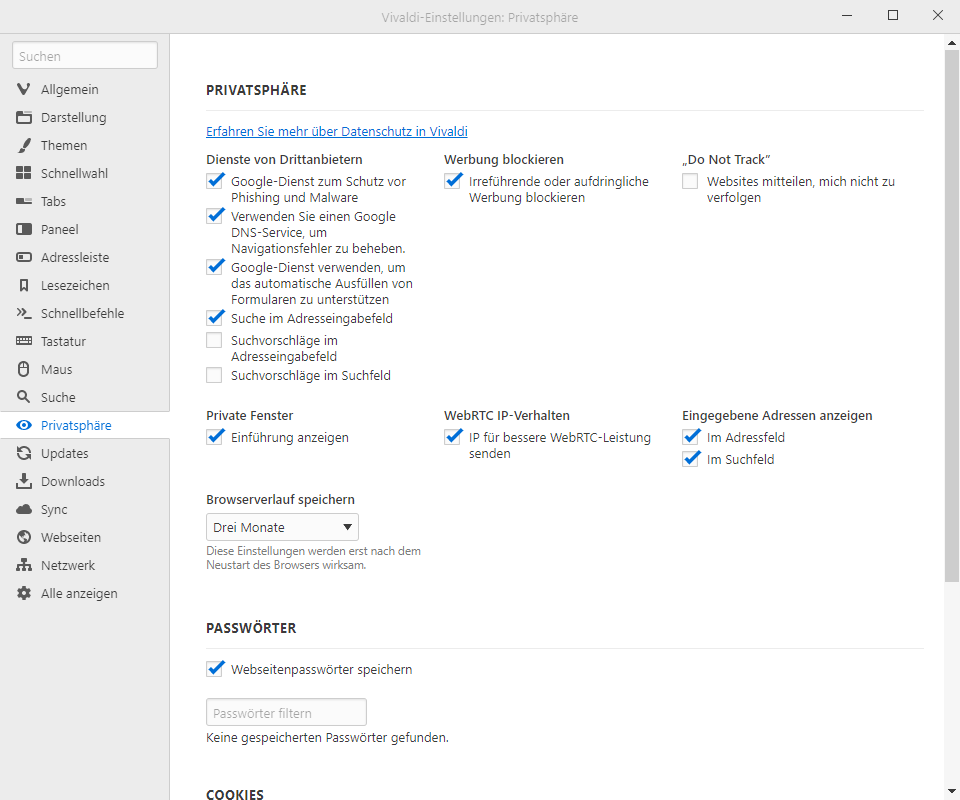Click the Vivaldi logo icon beside Allgemein

24,89
